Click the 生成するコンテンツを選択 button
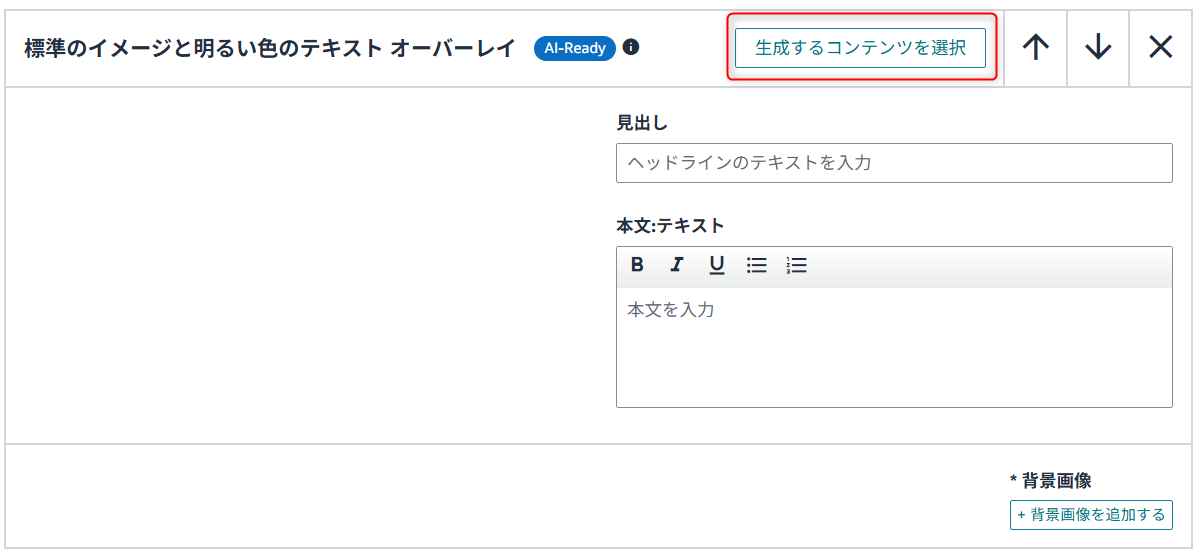The width and height of the screenshot is (1203, 556). click(x=860, y=48)
